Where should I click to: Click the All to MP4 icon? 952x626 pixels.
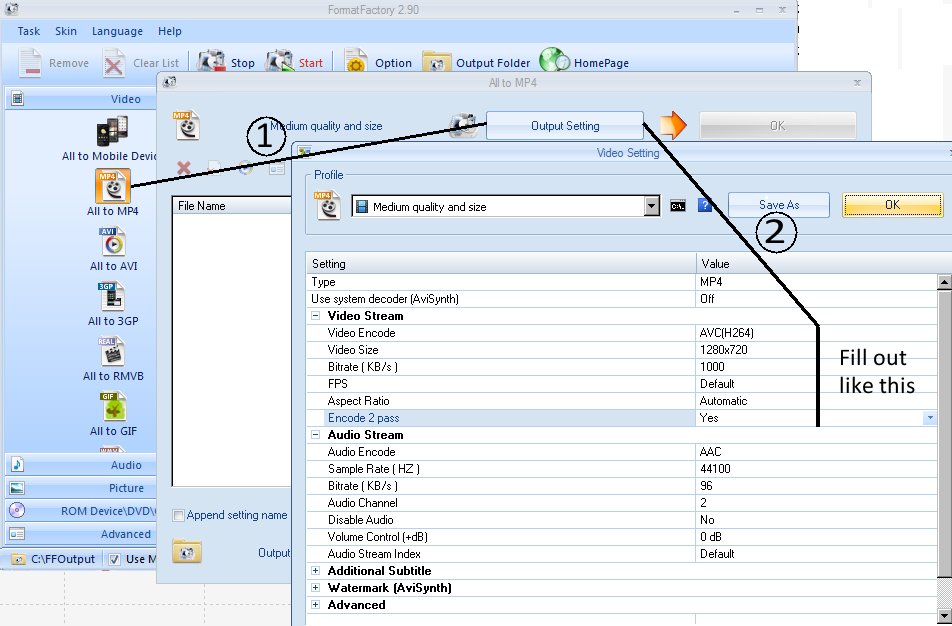(x=113, y=186)
